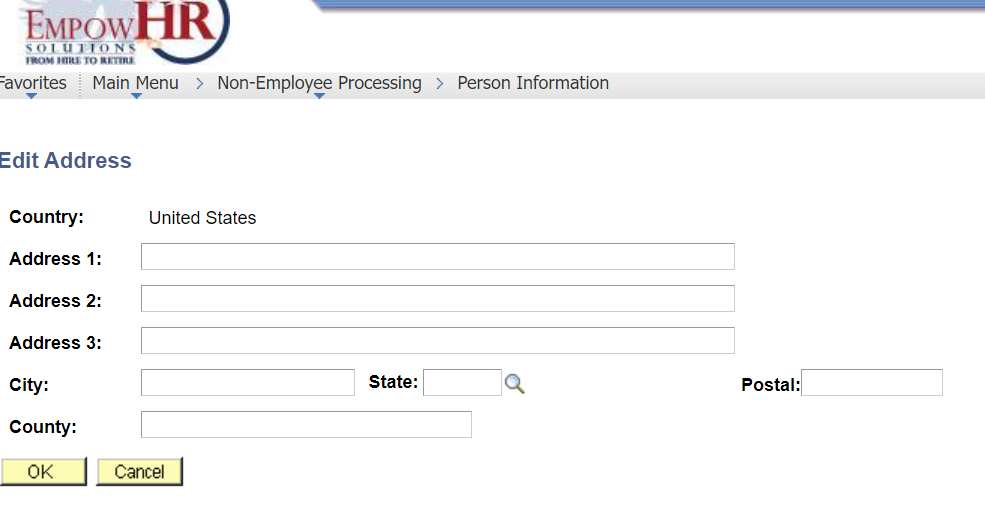Screen dimensions: 985x513
Task: Select the County input field
Action: pyautogui.click(x=305, y=425)
